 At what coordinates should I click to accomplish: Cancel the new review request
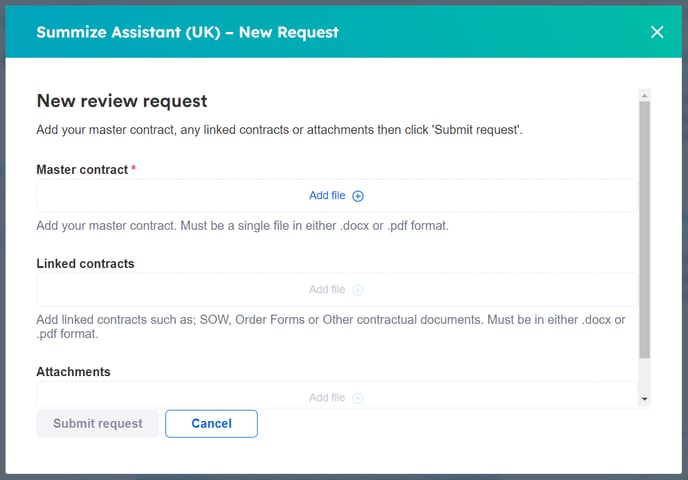[x=211, y=424]
